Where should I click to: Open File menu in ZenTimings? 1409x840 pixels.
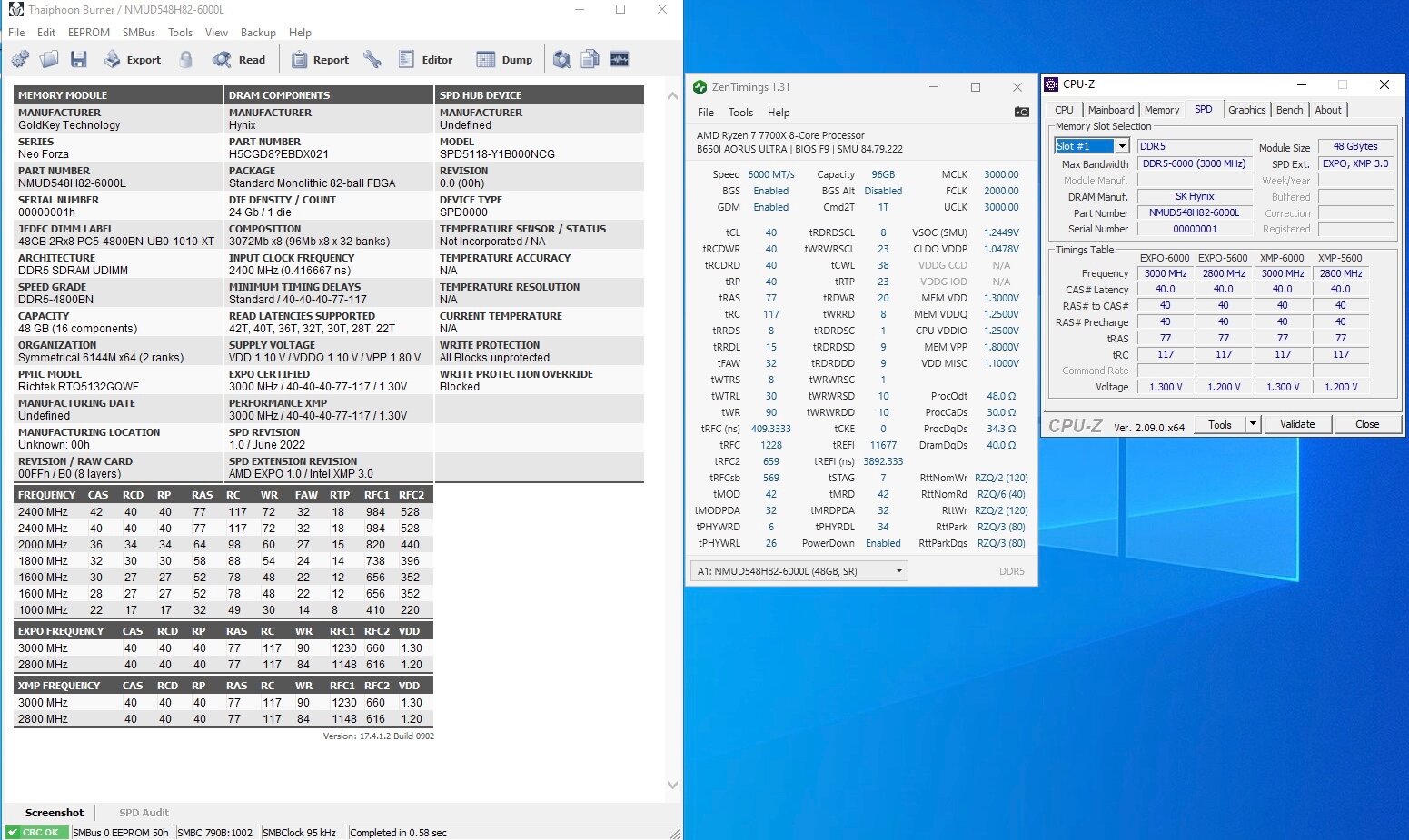click(x=706, y=113)
